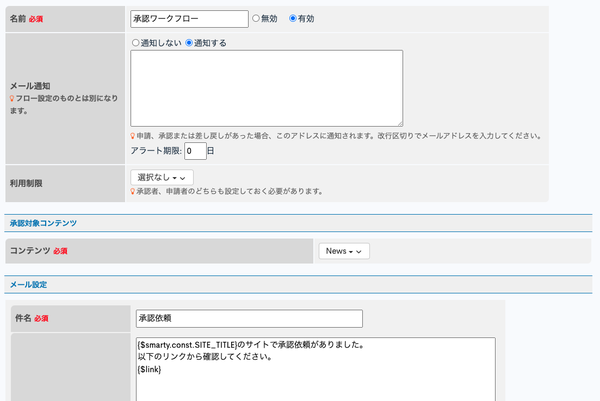Viewport: 600px width, 401px height.
Task: Click the hint bulb icon beside フロー設定のものとは別
Action: [12, 98]
